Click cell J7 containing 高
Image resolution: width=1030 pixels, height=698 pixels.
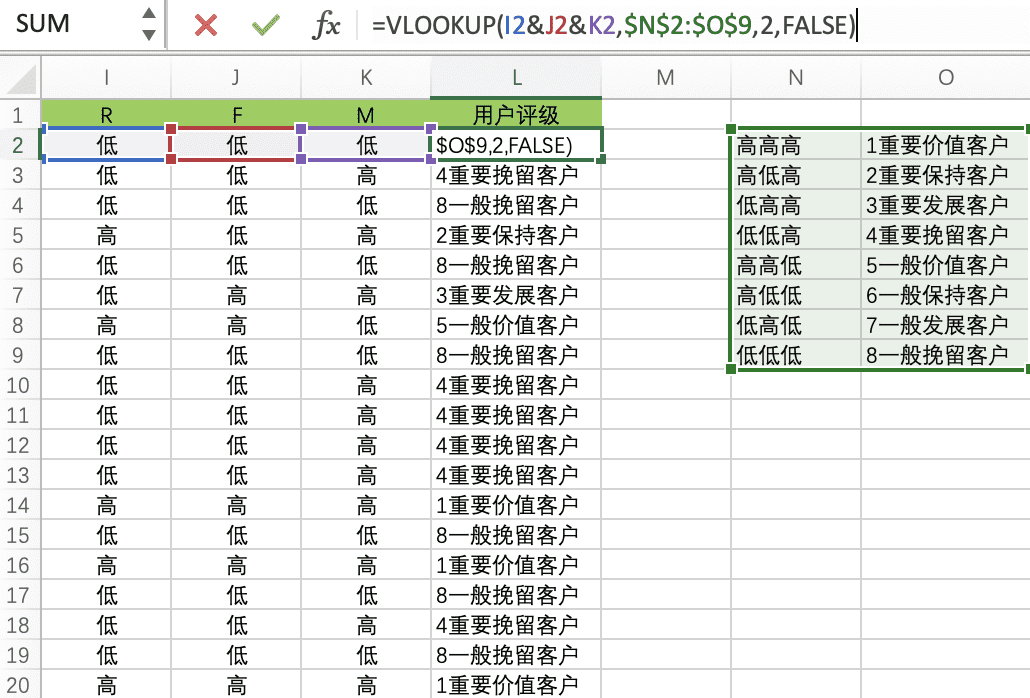236,295
